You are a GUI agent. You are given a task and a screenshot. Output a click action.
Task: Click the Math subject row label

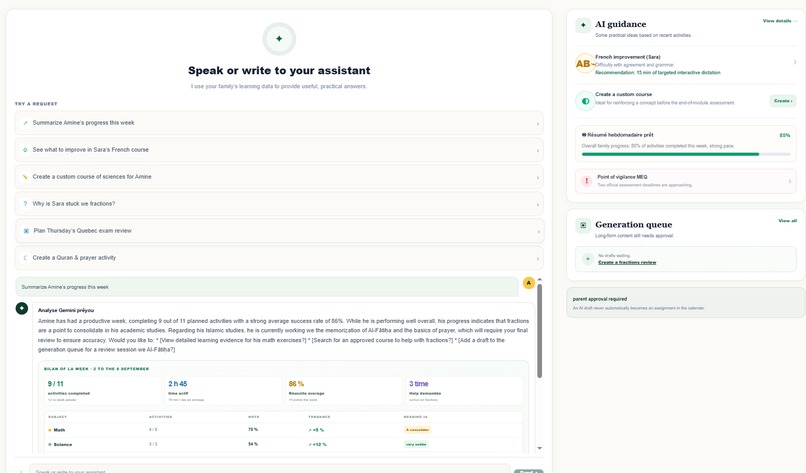click(59, 430)
